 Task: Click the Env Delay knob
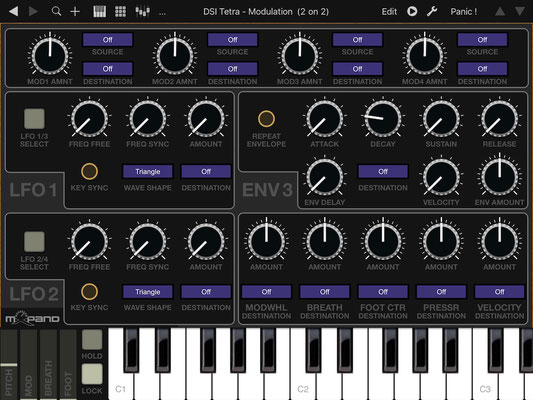point(325,177)
